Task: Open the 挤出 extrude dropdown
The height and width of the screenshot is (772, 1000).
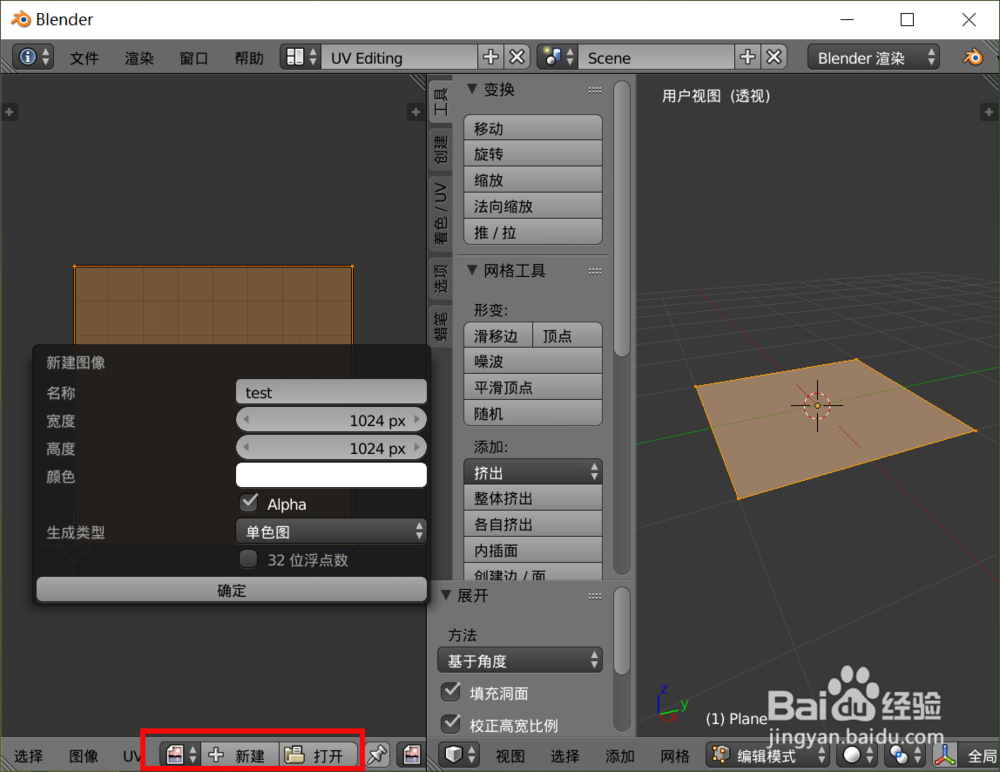Action: (533, 472)
